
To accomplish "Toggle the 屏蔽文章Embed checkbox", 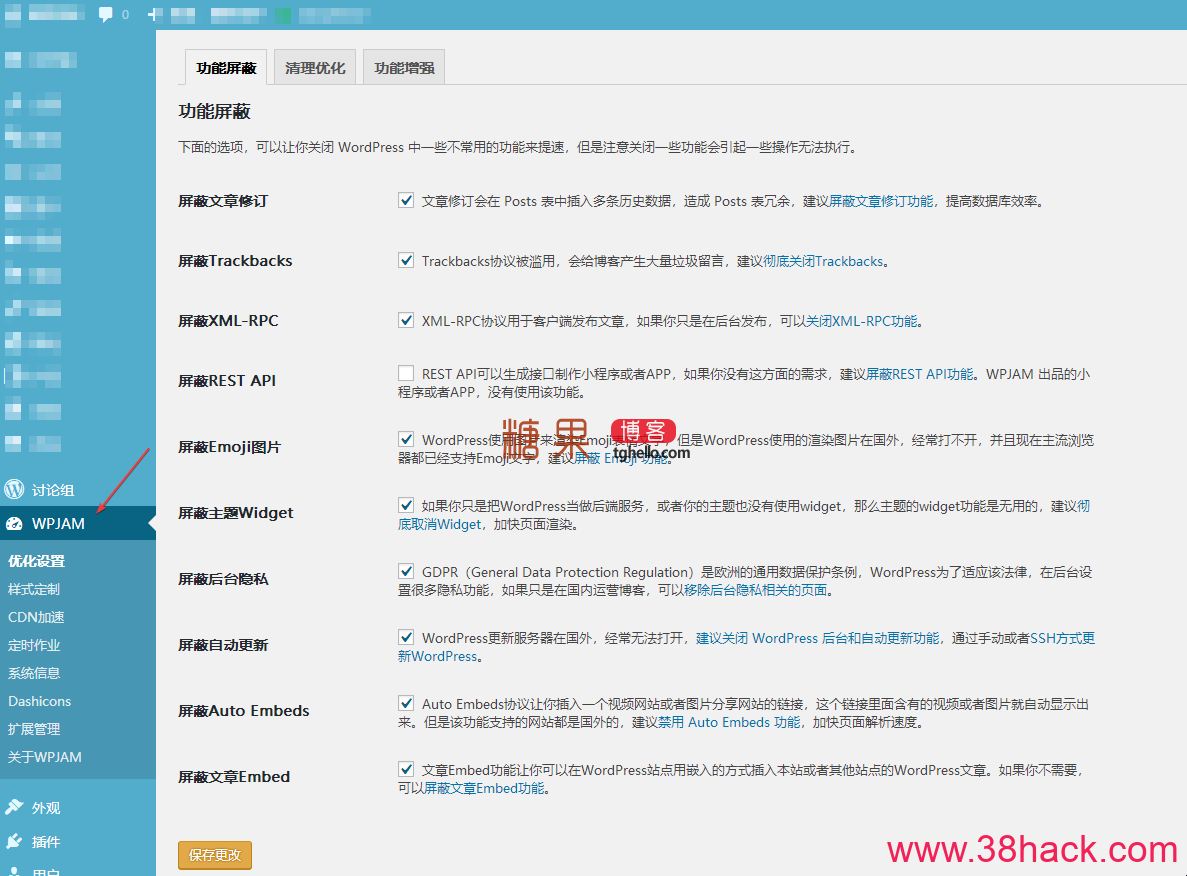I will click(x=406, y=769).
